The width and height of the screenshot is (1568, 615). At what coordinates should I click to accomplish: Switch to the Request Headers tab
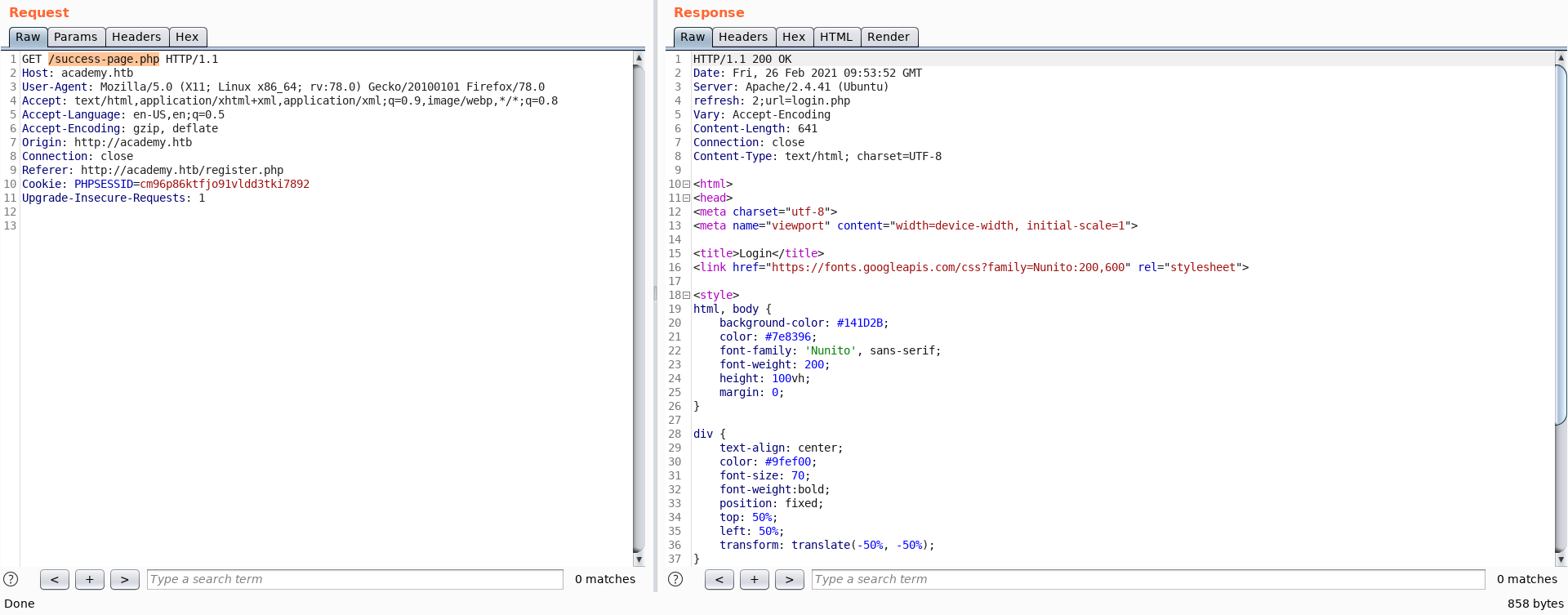pos(136,37)
